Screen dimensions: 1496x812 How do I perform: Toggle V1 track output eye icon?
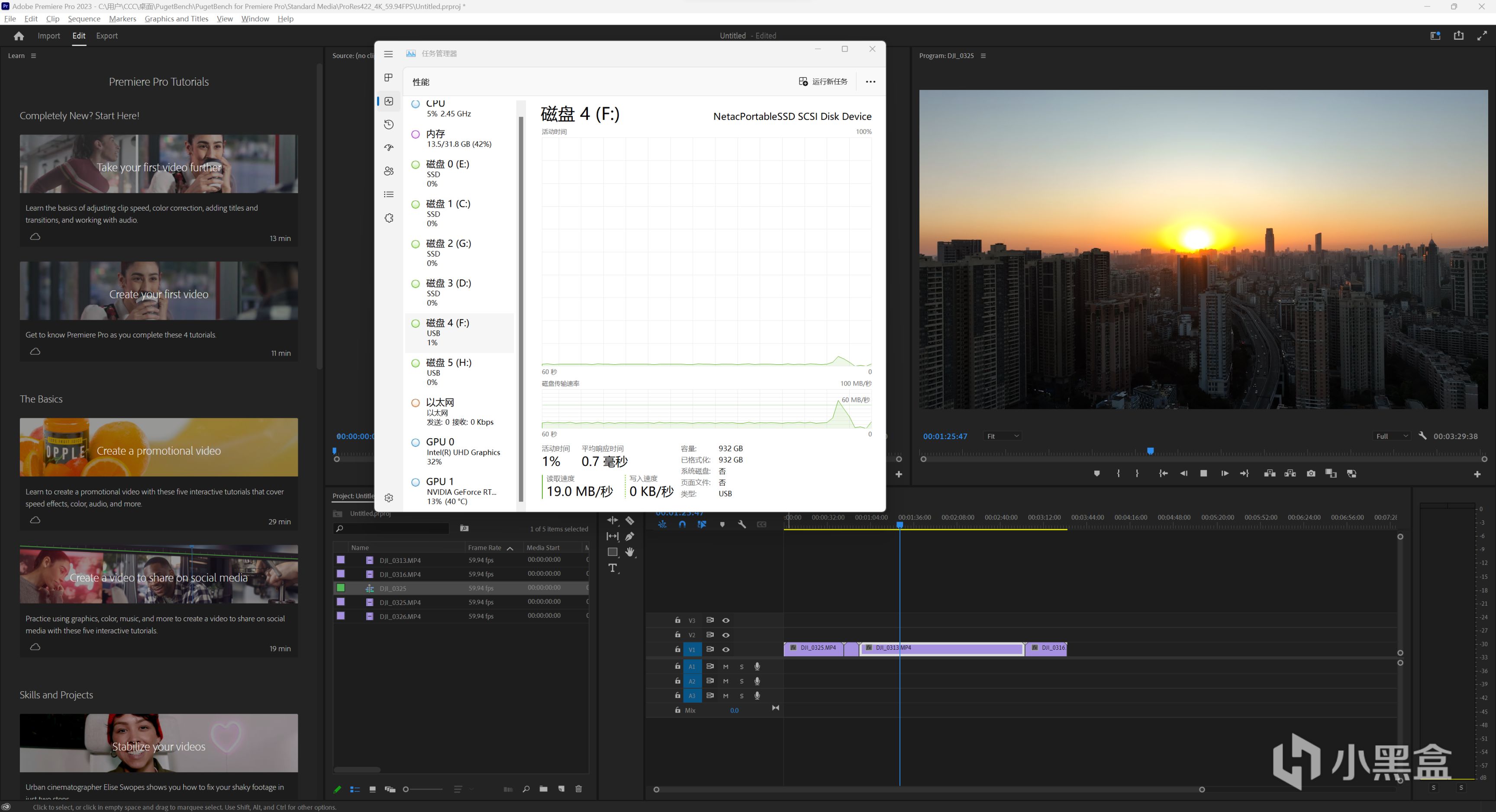click(x=726, y=649)
